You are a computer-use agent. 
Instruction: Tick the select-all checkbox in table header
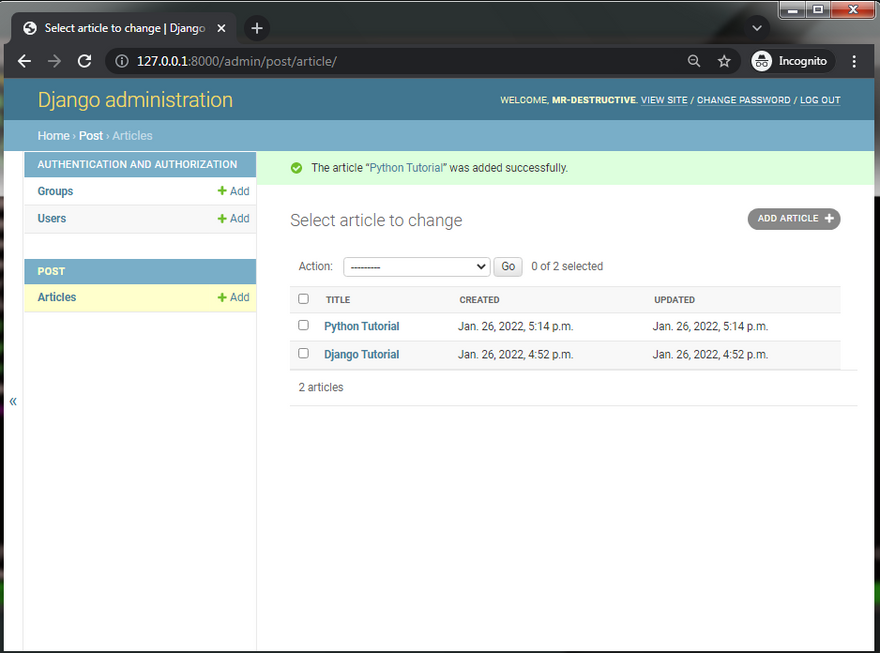tap(304, 299)
